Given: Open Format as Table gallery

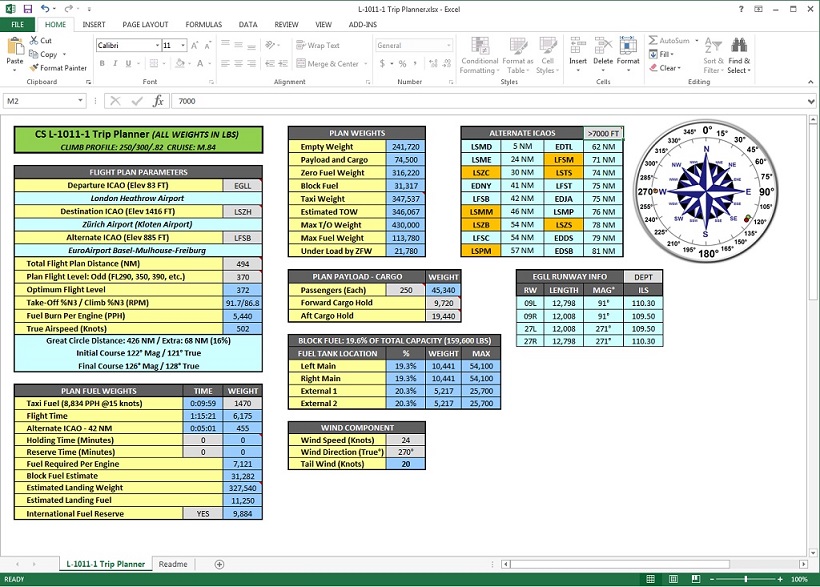Looking at the screenshot, I should pyautogui.click(x=518, y=55).
